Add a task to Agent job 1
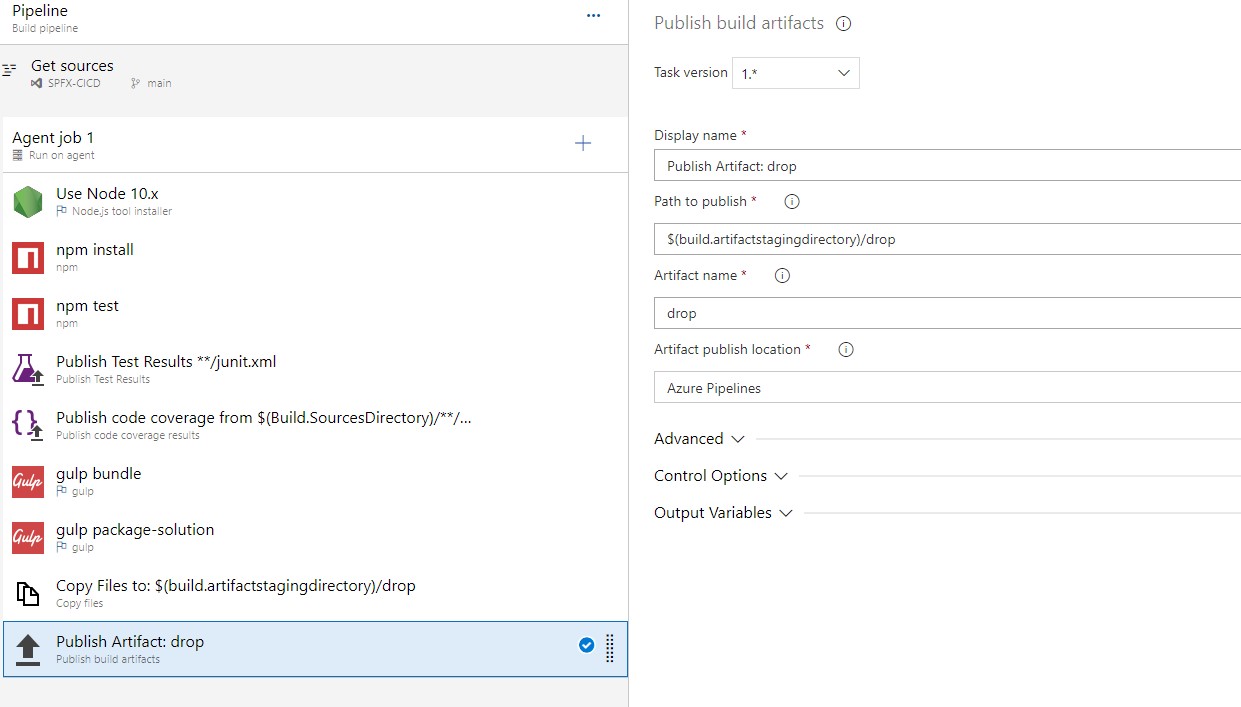 583,143
